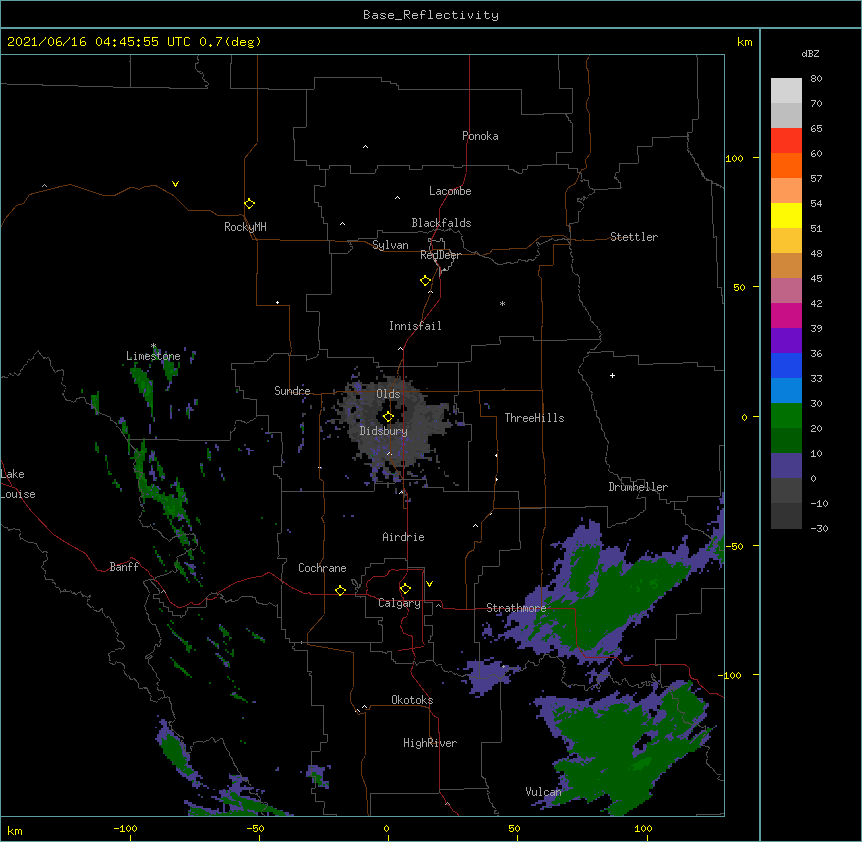The height and width of the screenshot is (842, 862).
Task: Click the Didsbury city label
Action: tap(383, 431)
